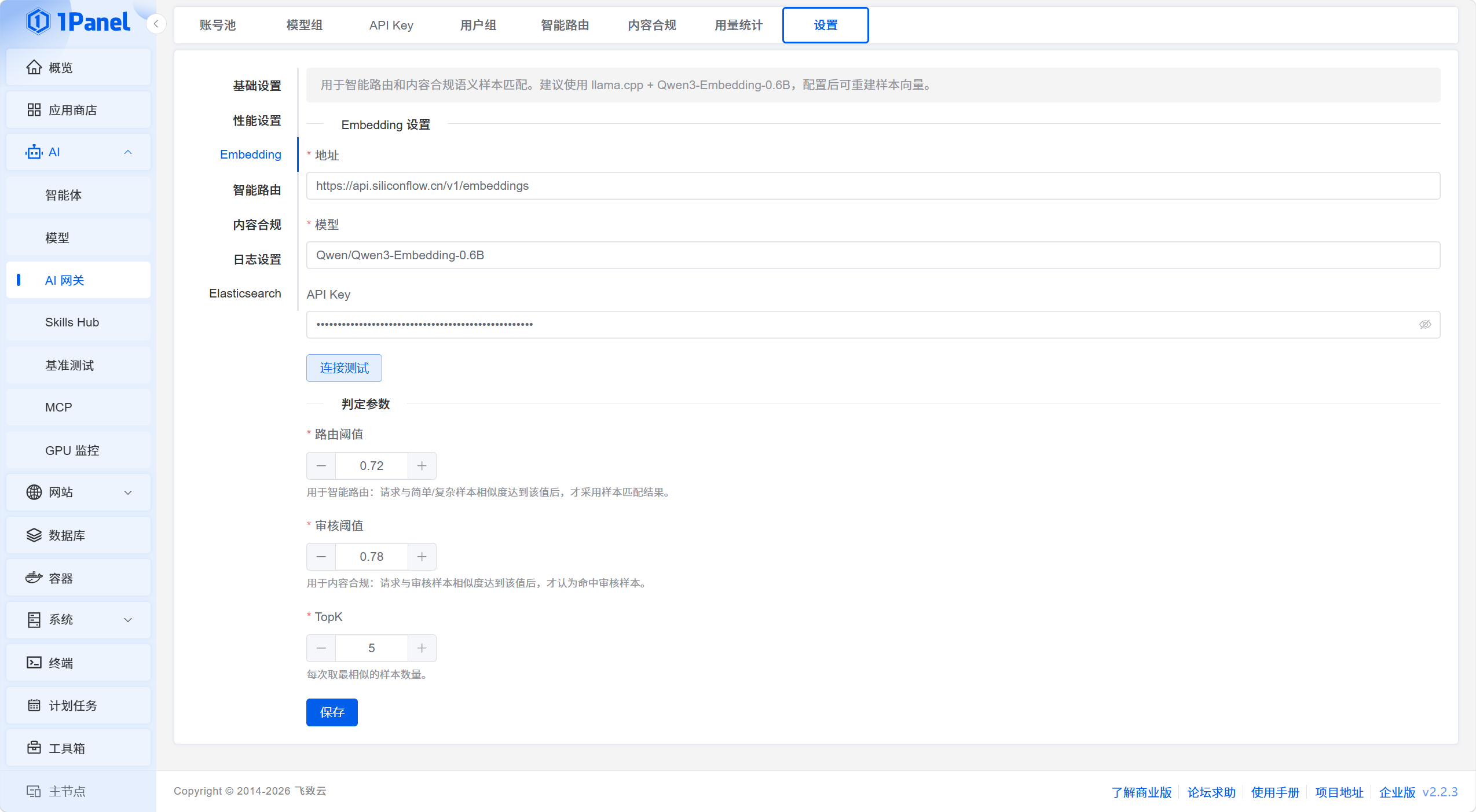Click the 数据库 layers icon
1476x812 pixels.
coord(34,535)
